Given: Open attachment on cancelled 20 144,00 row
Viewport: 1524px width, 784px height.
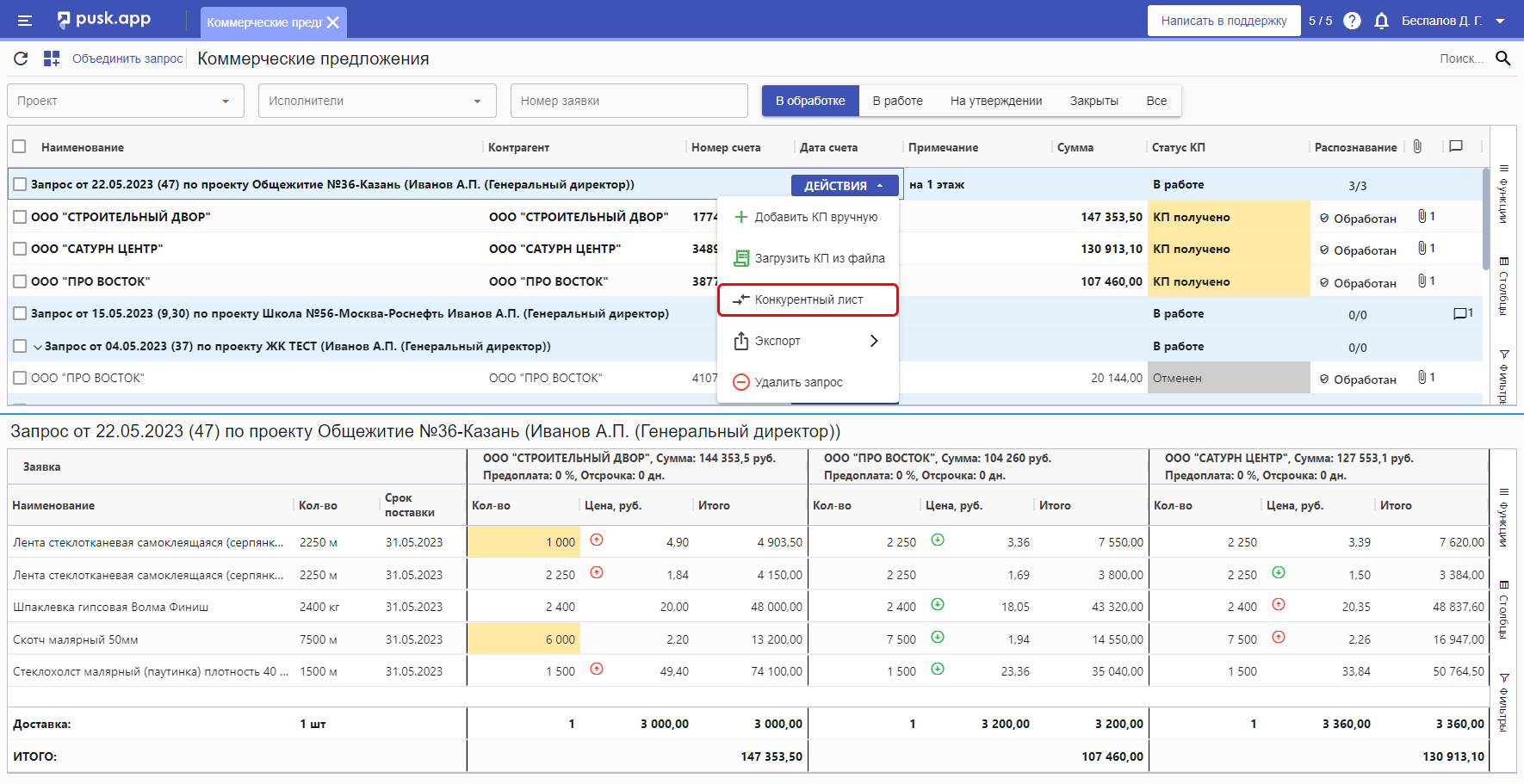Looking at the screenshot, I should [x=1422, y=377].
